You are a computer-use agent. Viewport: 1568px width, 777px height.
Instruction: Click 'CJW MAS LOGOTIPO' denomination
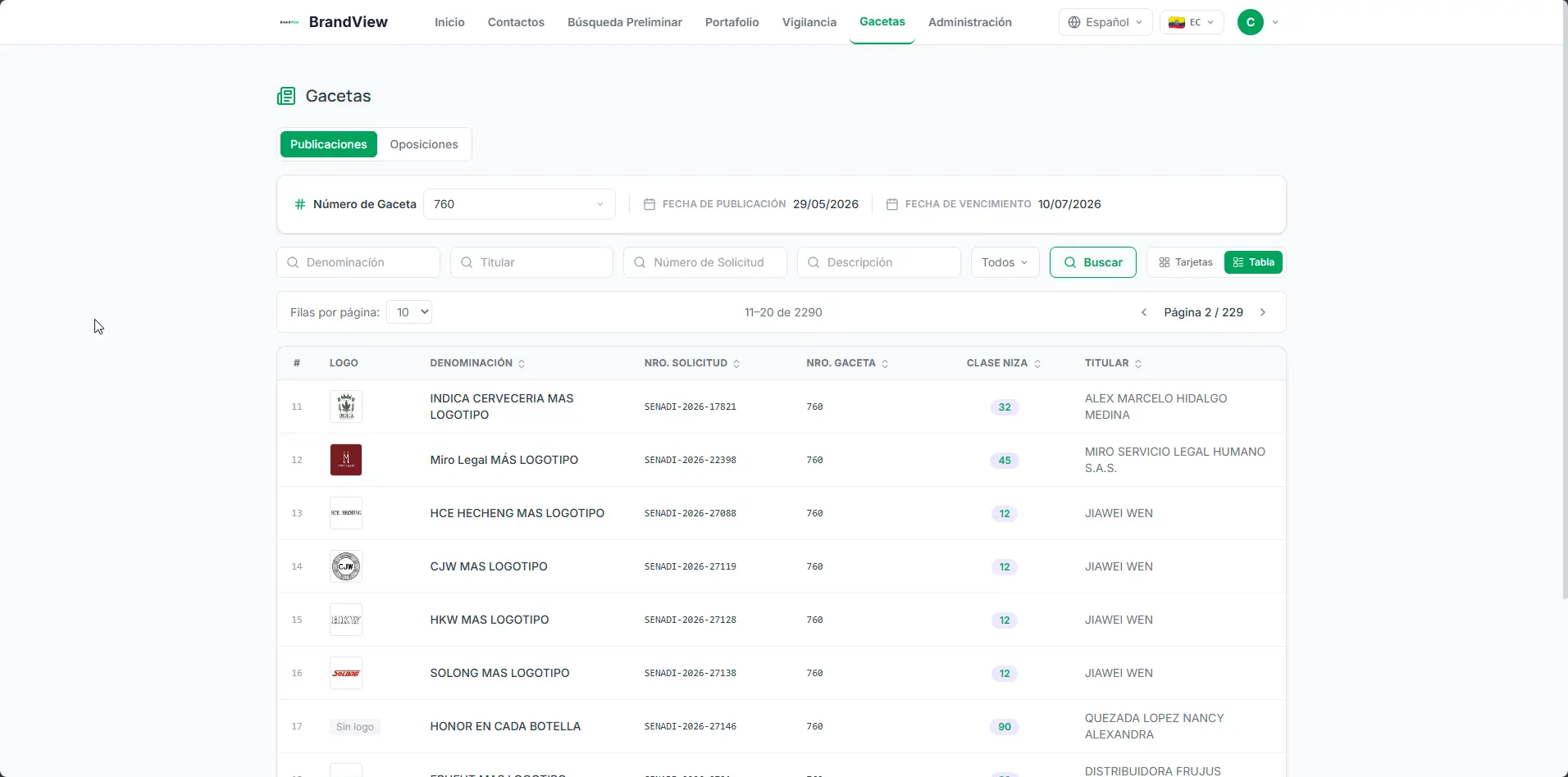pos(489,566)
